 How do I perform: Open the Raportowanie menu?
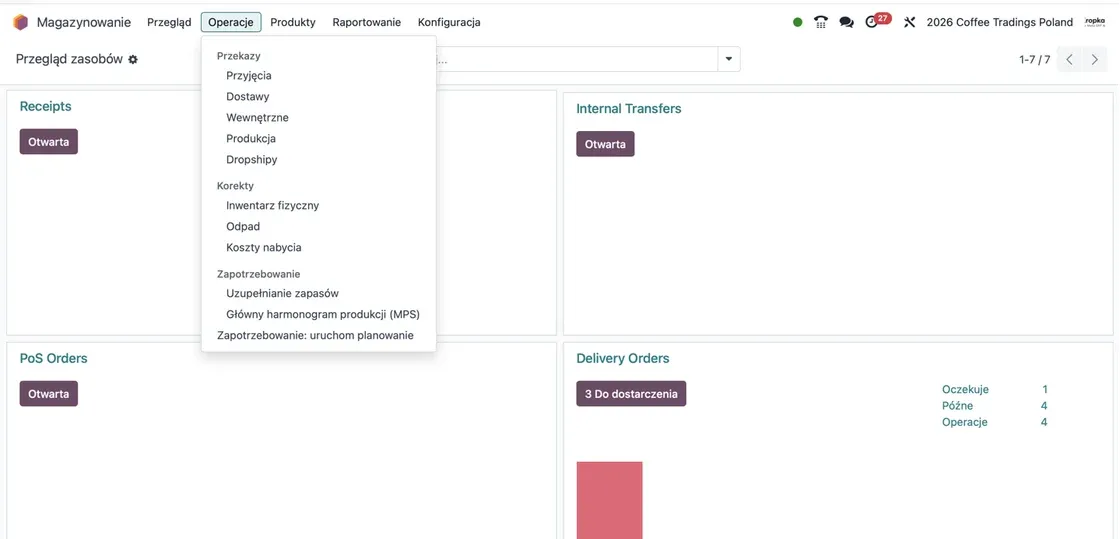click(x=366, y=22)
